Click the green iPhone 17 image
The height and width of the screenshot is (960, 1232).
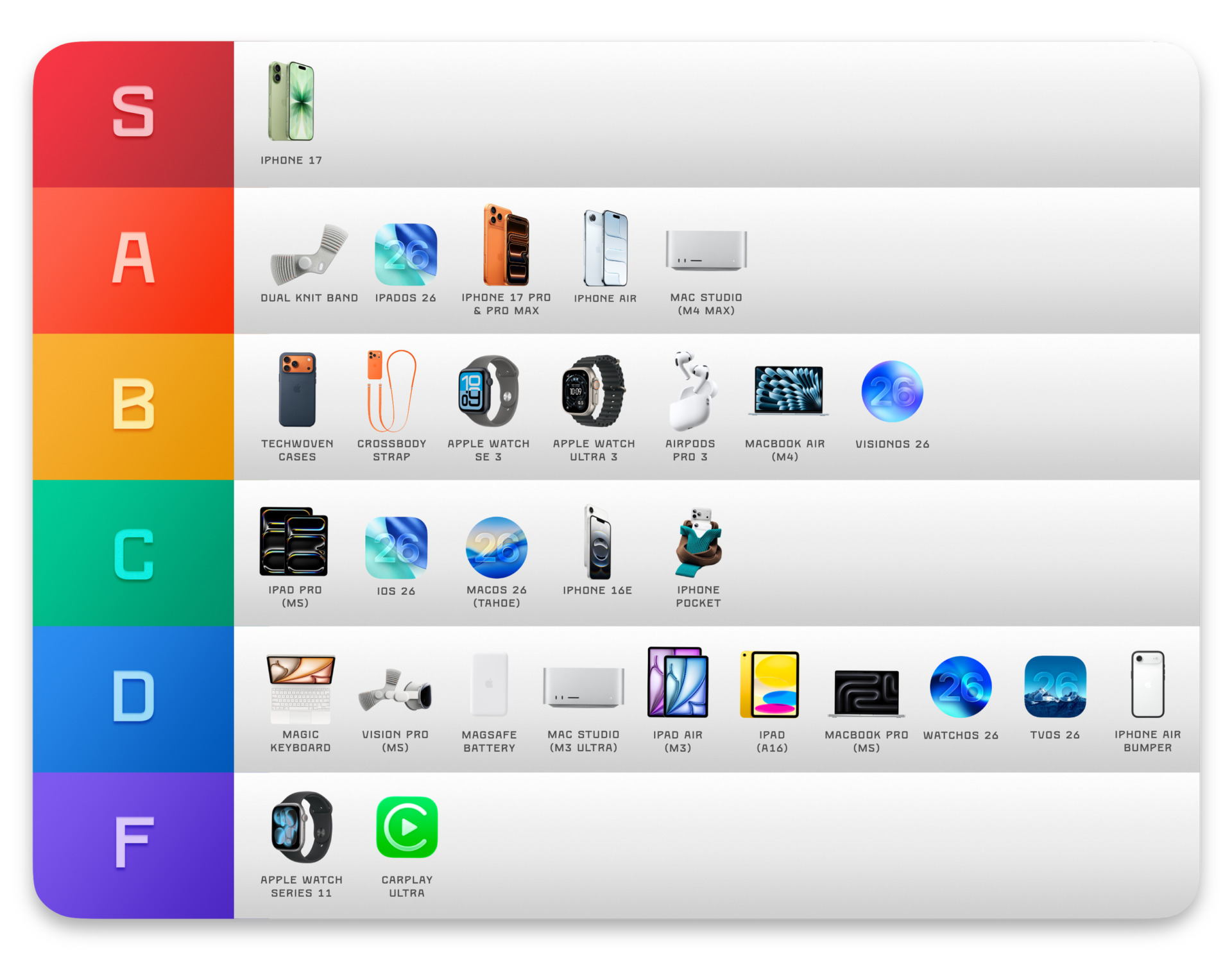(x=291, y=101)
